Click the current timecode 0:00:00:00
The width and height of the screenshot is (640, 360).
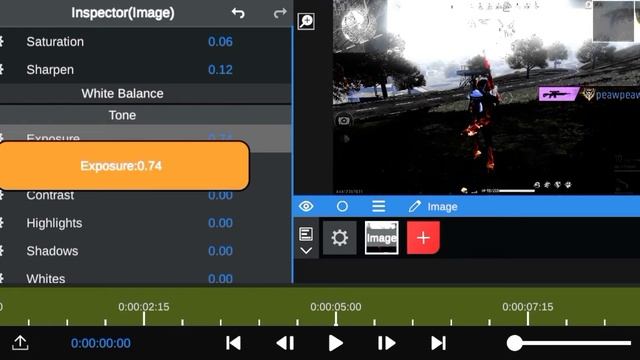[x=101, y=343]
